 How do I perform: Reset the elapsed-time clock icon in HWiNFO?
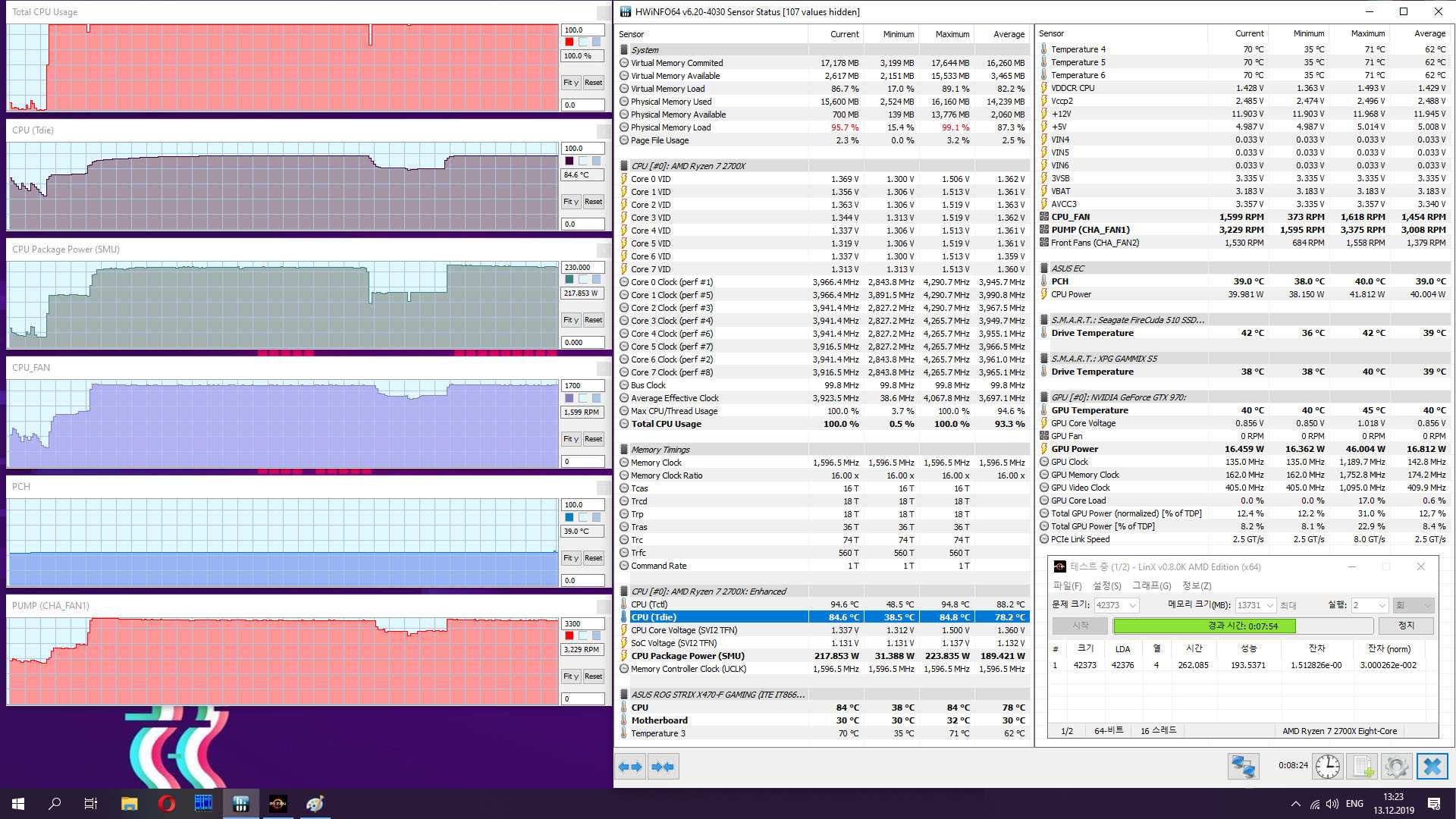tap(1327, 767)
